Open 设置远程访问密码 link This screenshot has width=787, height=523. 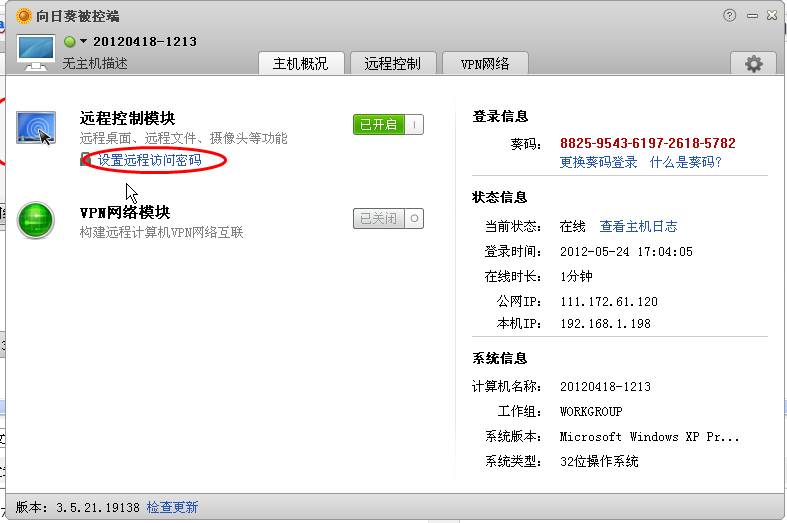150,160
